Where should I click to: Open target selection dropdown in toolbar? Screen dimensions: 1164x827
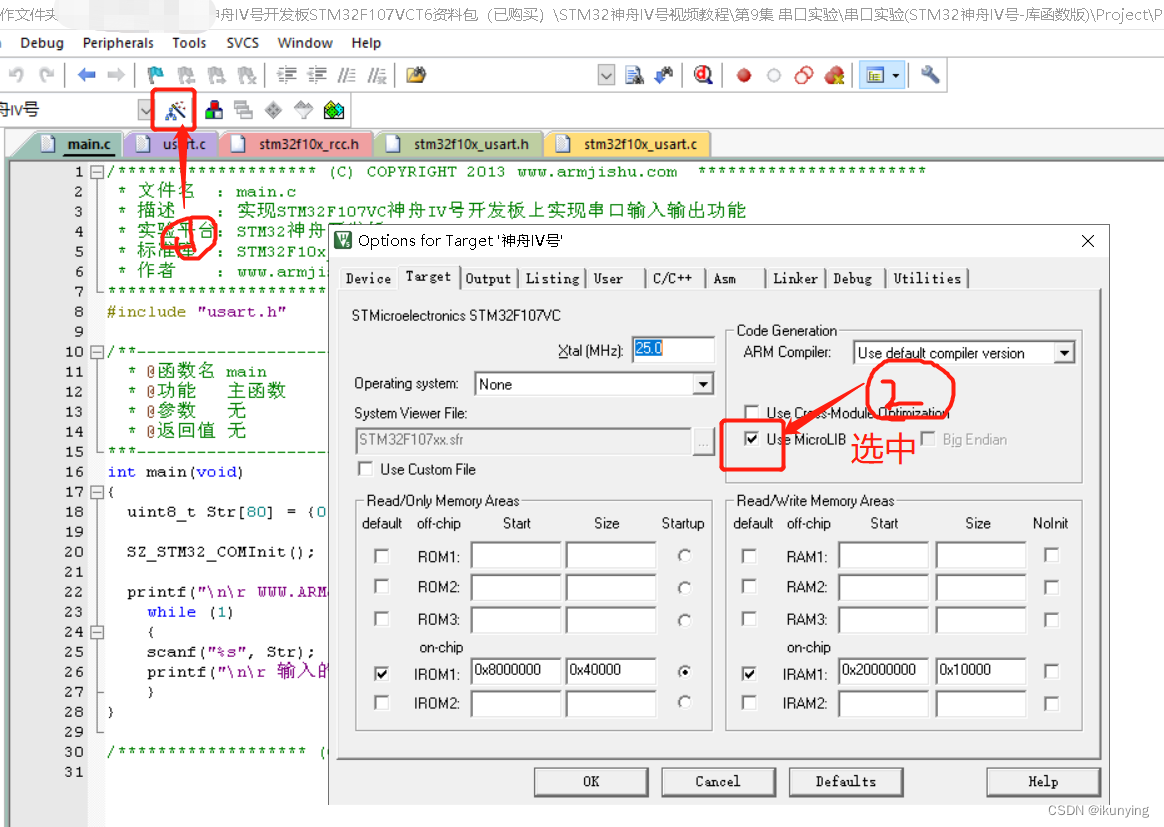(145, 111)
